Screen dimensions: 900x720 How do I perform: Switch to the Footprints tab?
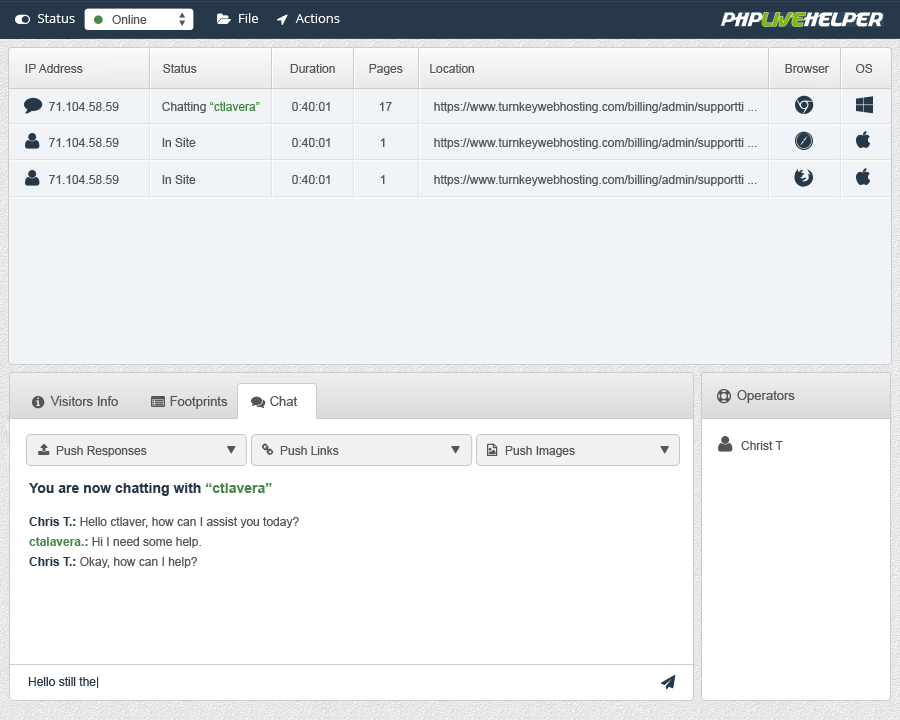pyautogui.click(x=189, y=401)
